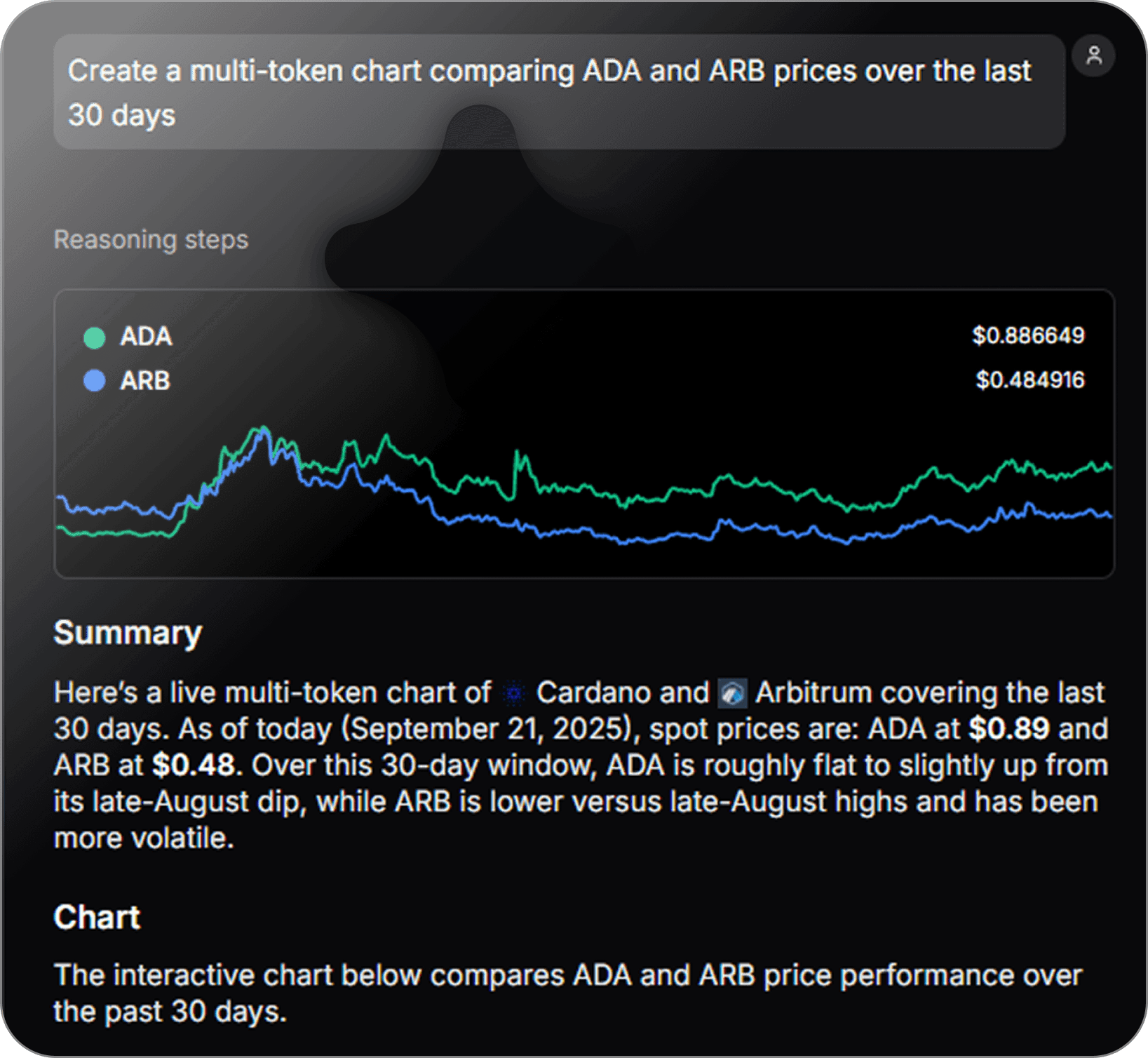The image size is (1148, 1058).
Task: Toggle the ARB series legend label
Action: tap(145, 381)
